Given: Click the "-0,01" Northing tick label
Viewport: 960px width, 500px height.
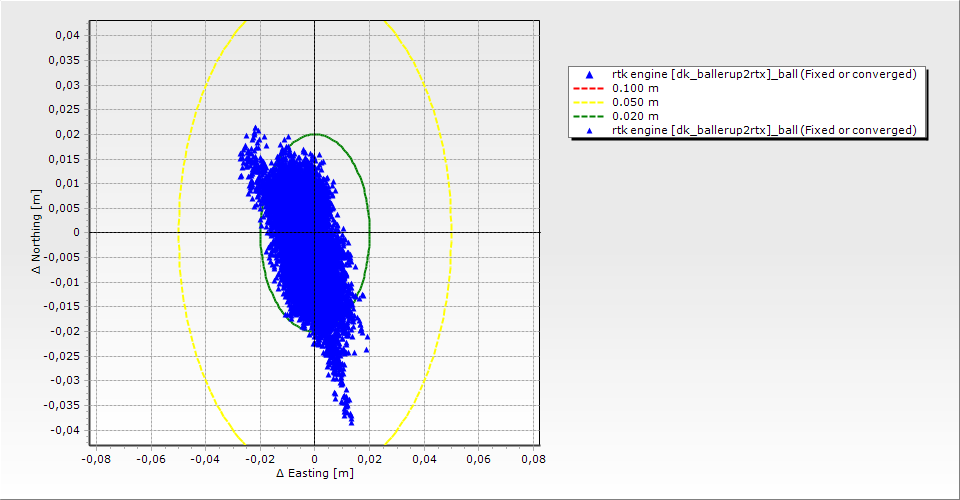Looking at the screenshot, I should point(65,282).
